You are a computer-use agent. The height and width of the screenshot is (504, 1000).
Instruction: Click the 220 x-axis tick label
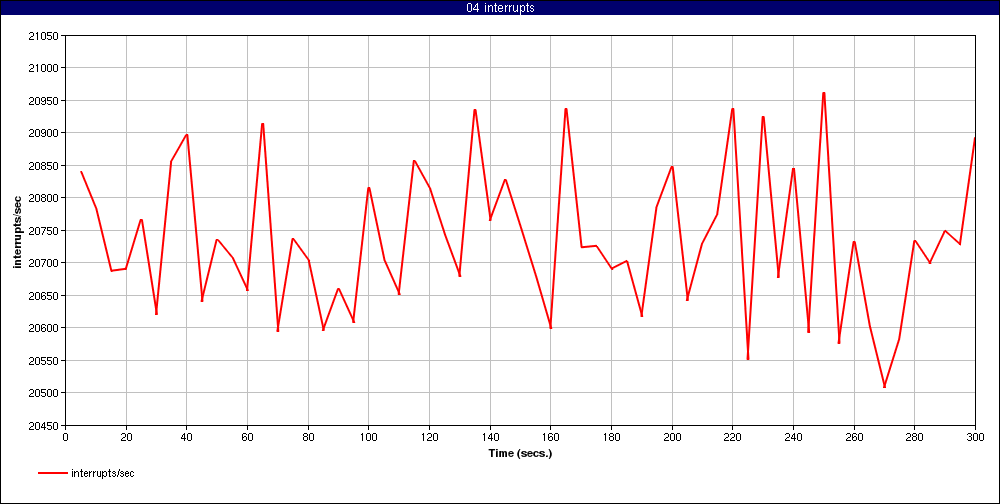[x=733, y=438]
